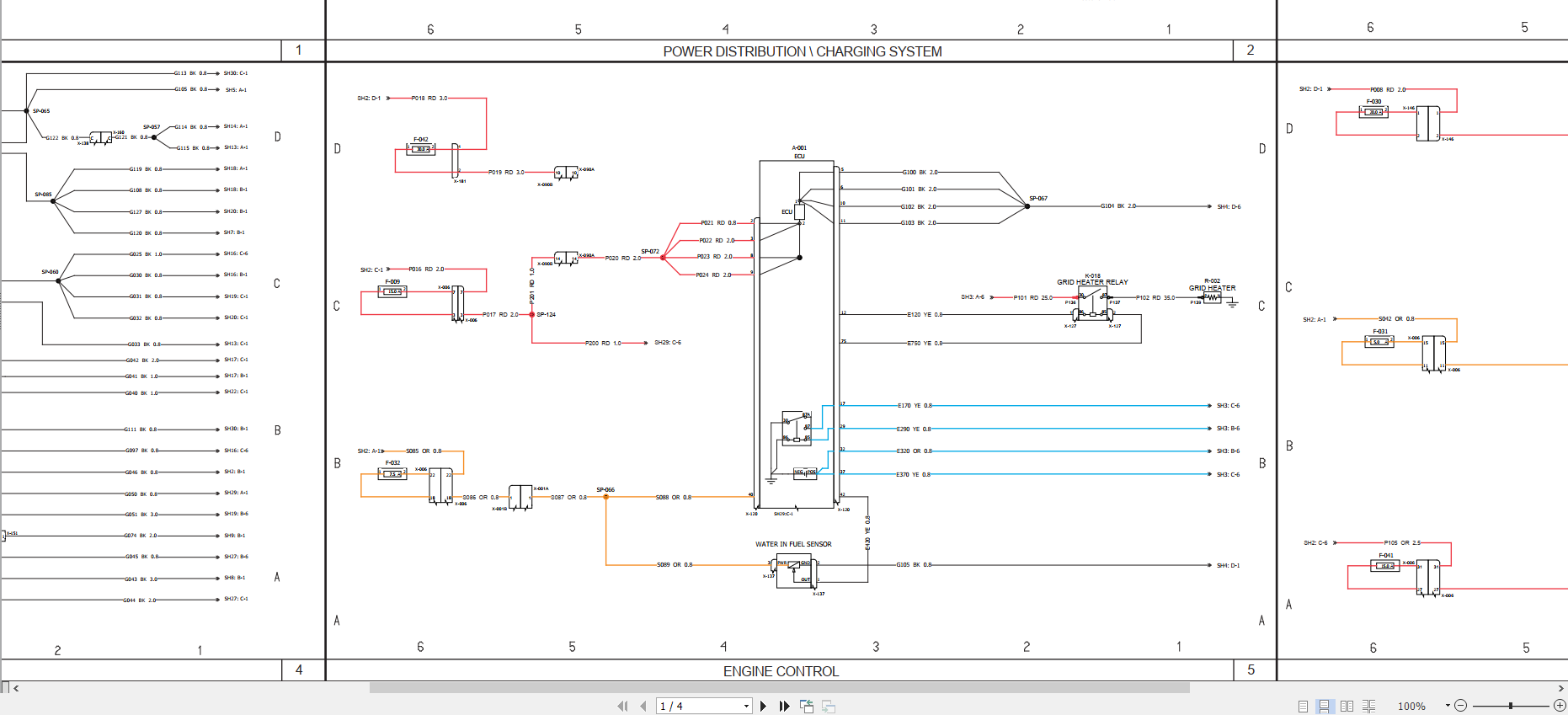Click the previous view navigation icon

point(807,706)
